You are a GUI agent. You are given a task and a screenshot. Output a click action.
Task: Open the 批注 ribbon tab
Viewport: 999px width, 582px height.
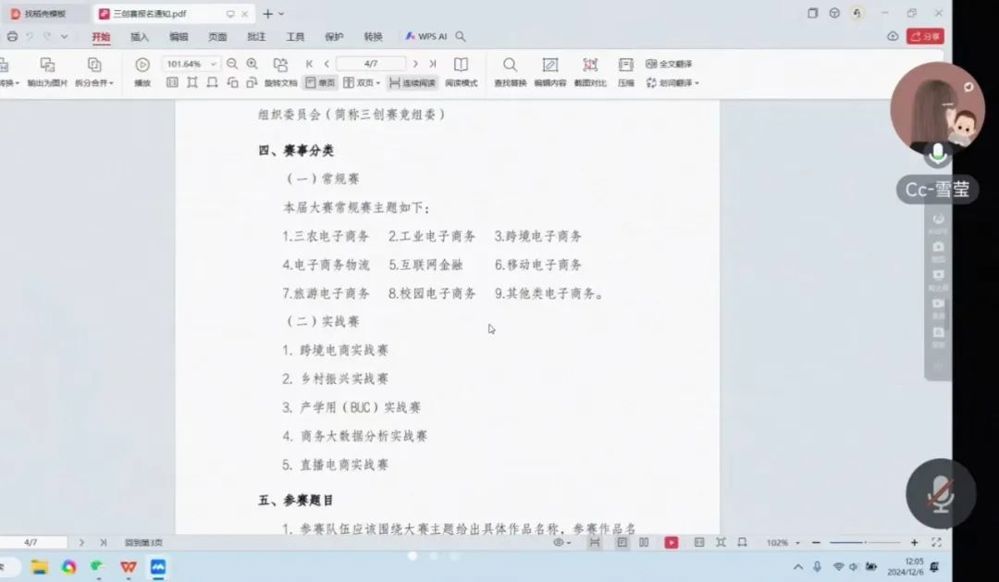(x=256, y=37)
